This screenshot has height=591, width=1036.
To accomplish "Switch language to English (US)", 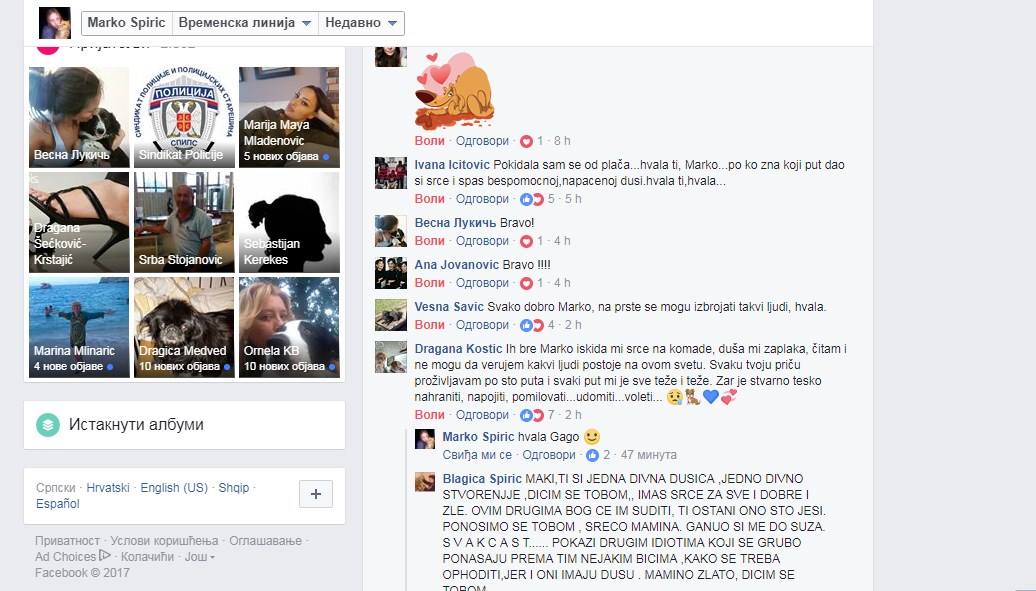I will point(174,487).
